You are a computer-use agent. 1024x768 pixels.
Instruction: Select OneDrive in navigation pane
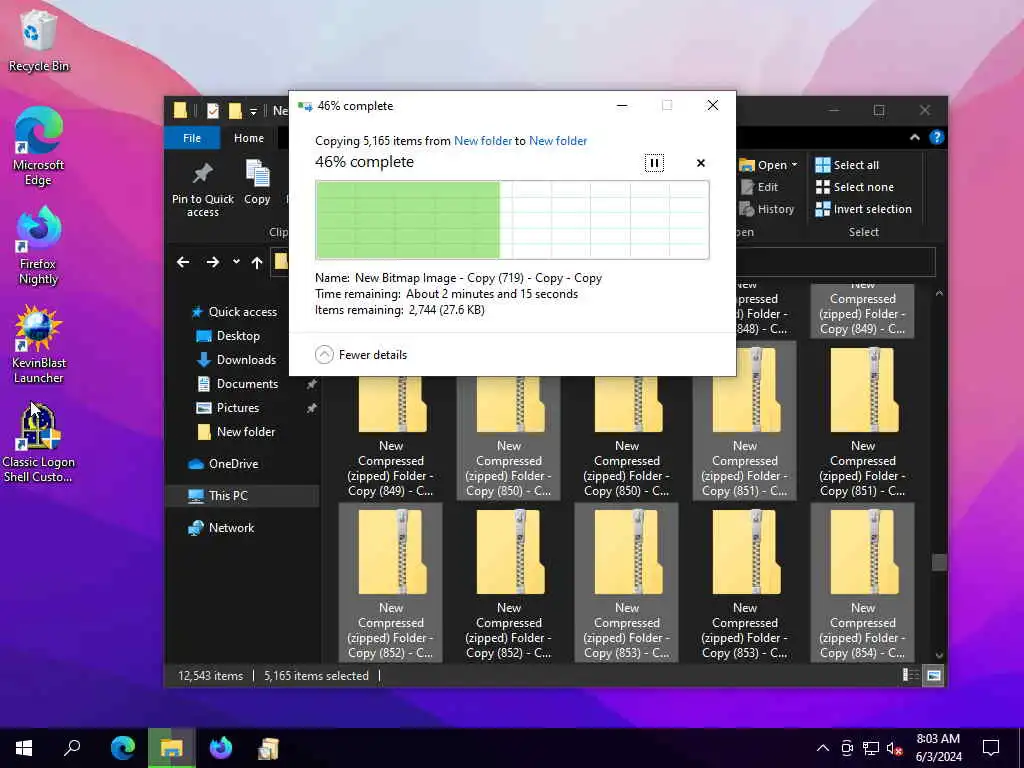tap(223, 464)
